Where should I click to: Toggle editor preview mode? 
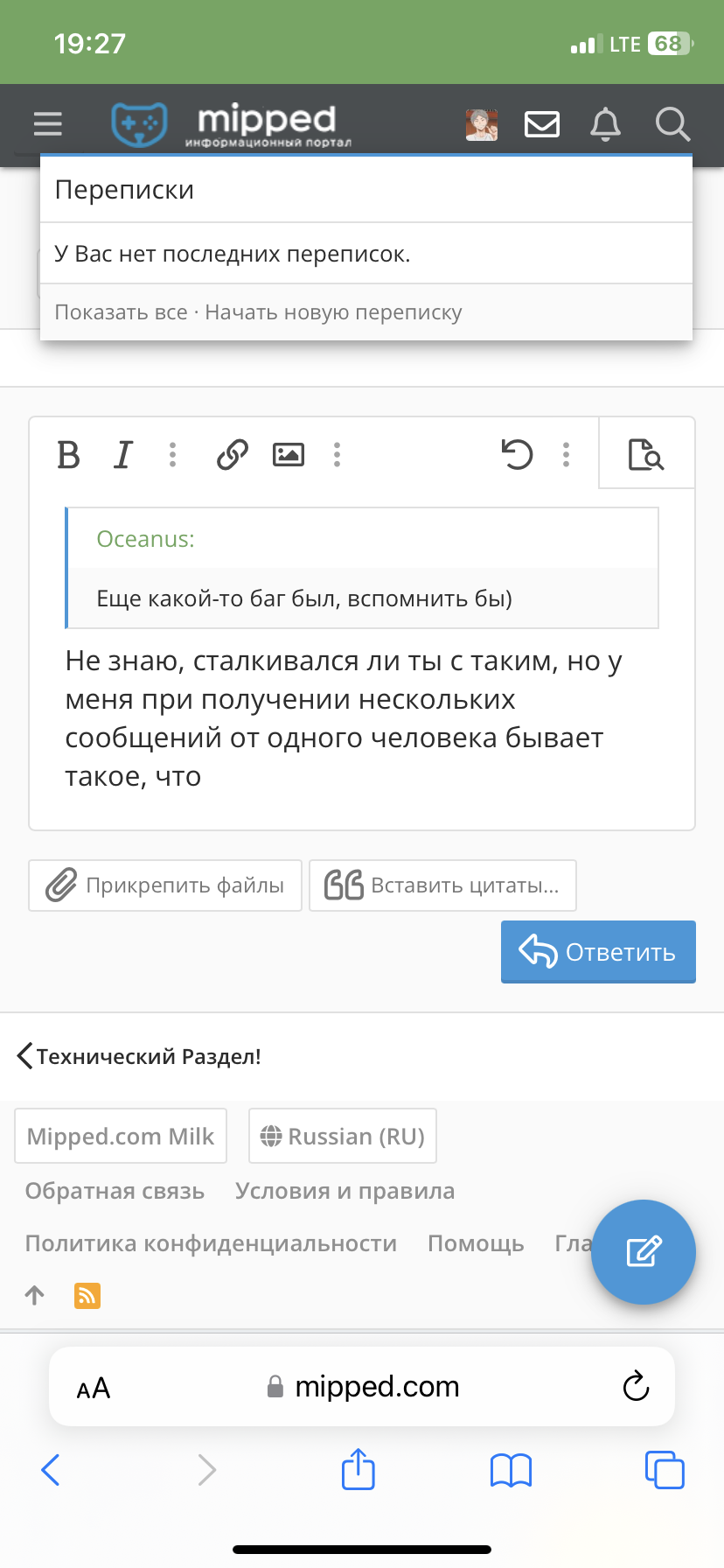[646, 455]
